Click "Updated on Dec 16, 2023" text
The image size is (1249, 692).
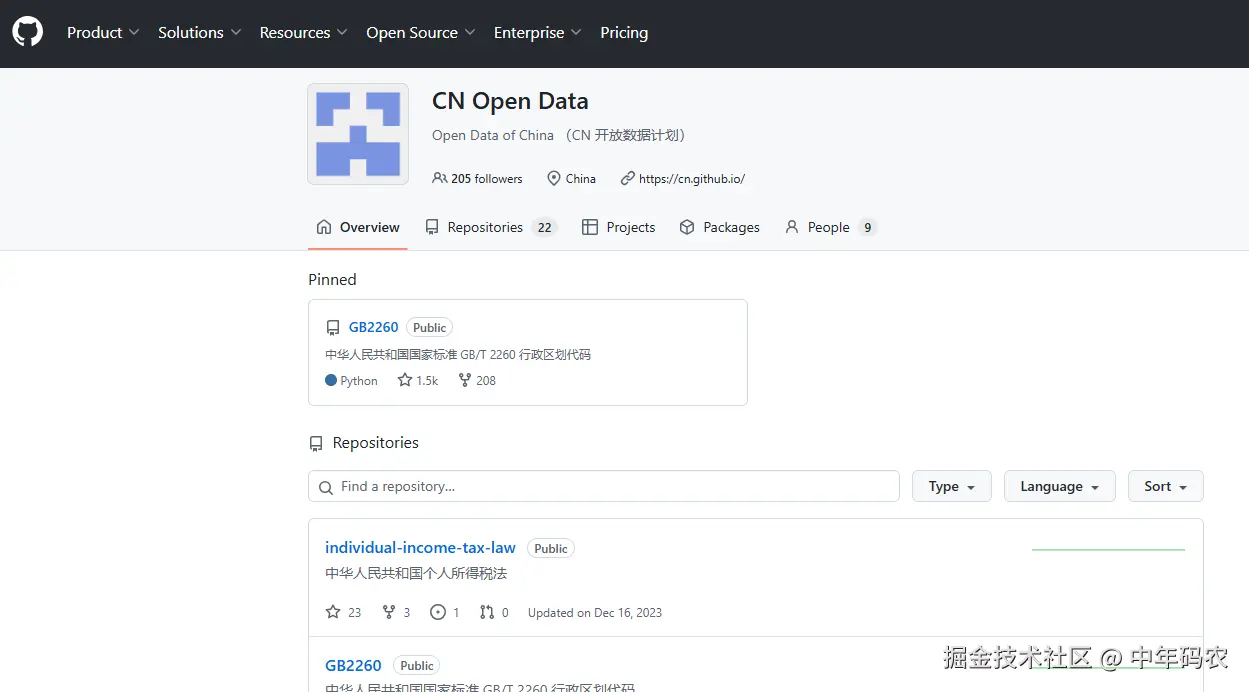point(595,612)
